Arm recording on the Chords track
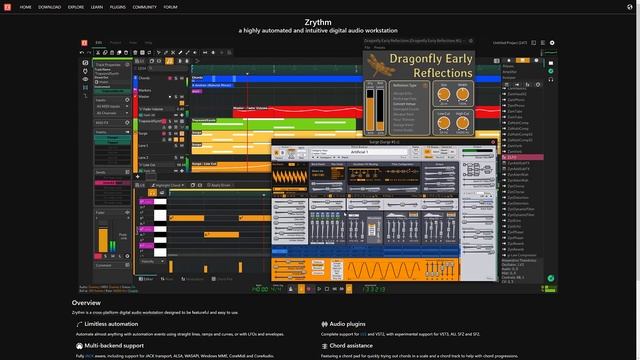Image resolution: width=640 pixels, height=360 pixels. [170, 78]
